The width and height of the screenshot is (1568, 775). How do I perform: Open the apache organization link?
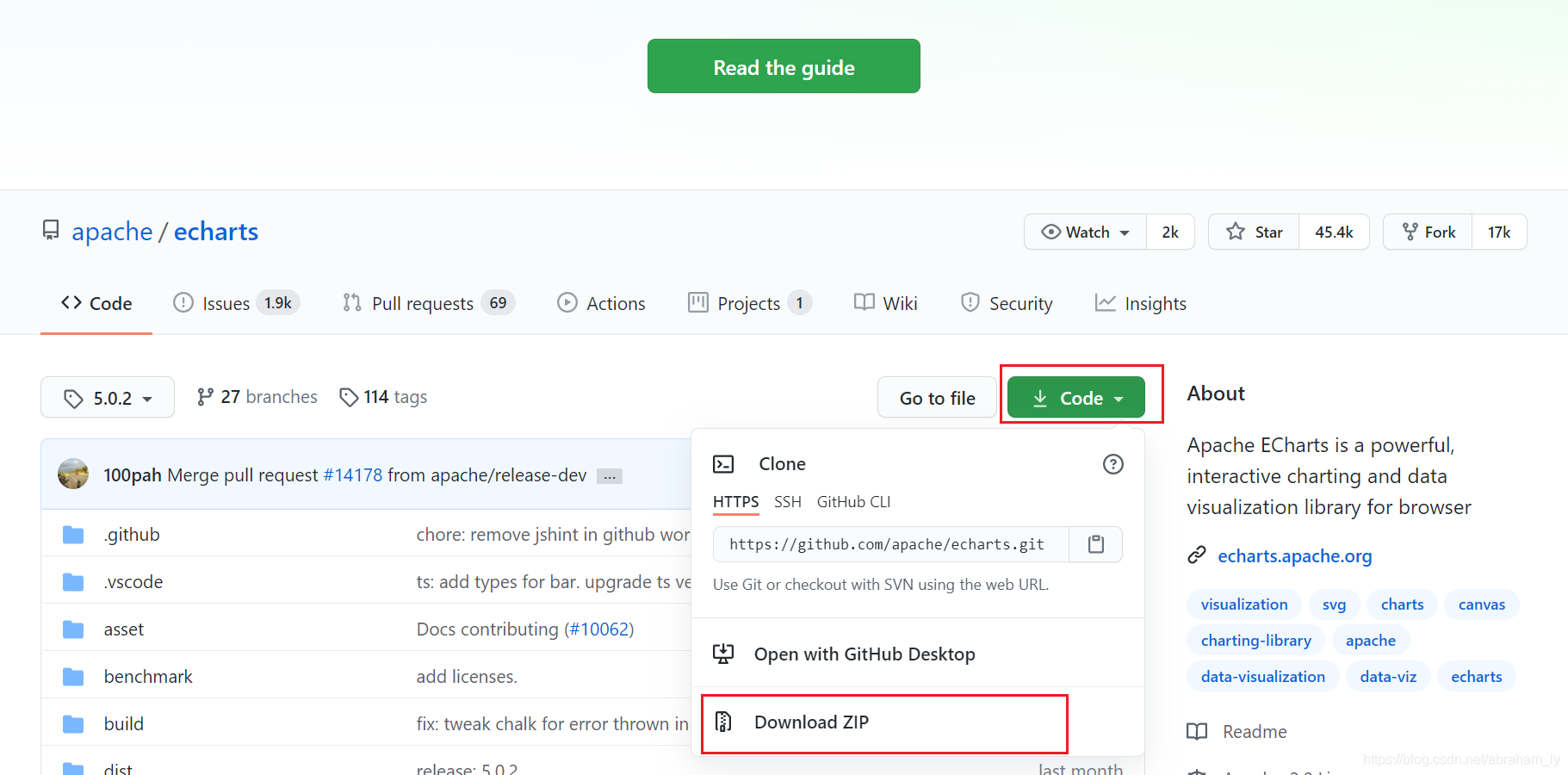click(112, 232)
